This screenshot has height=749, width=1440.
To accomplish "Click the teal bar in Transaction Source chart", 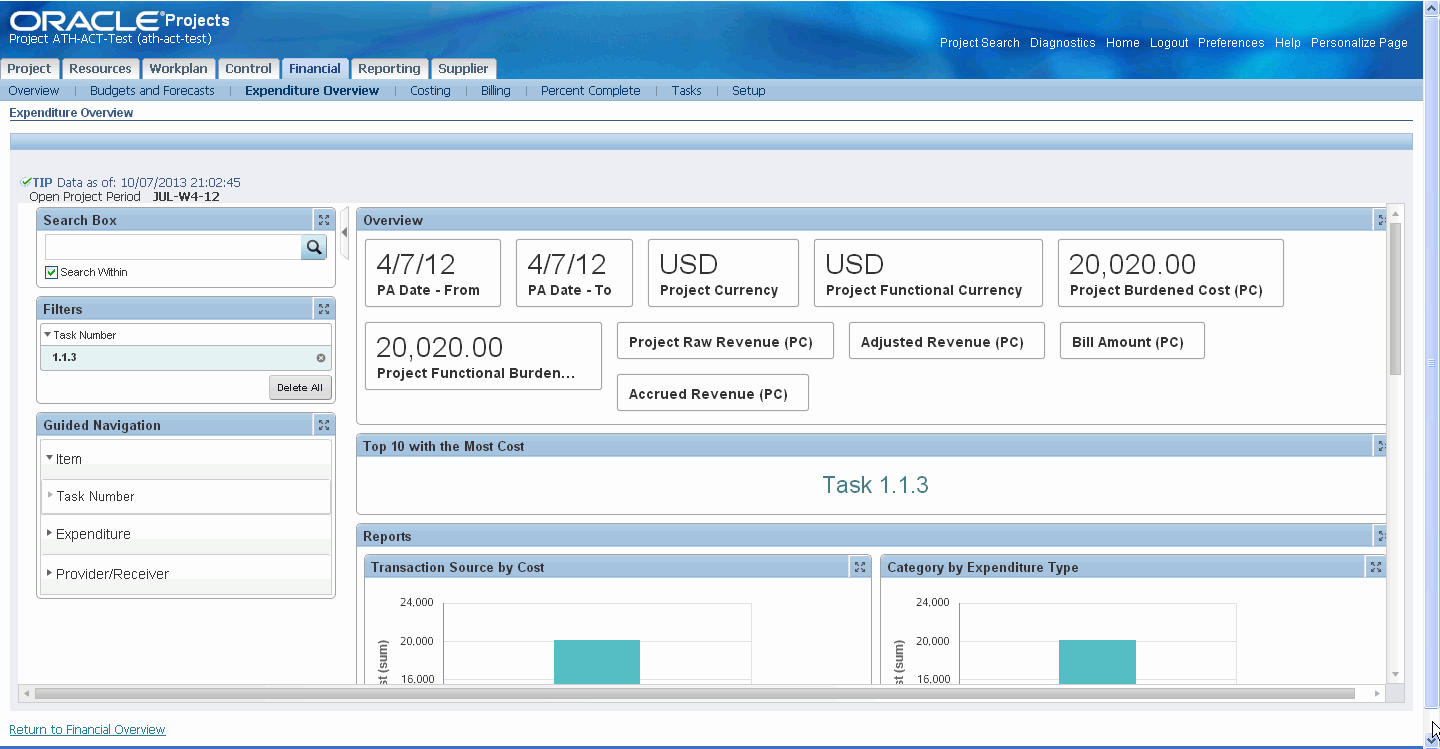I will tap(597, 661).
